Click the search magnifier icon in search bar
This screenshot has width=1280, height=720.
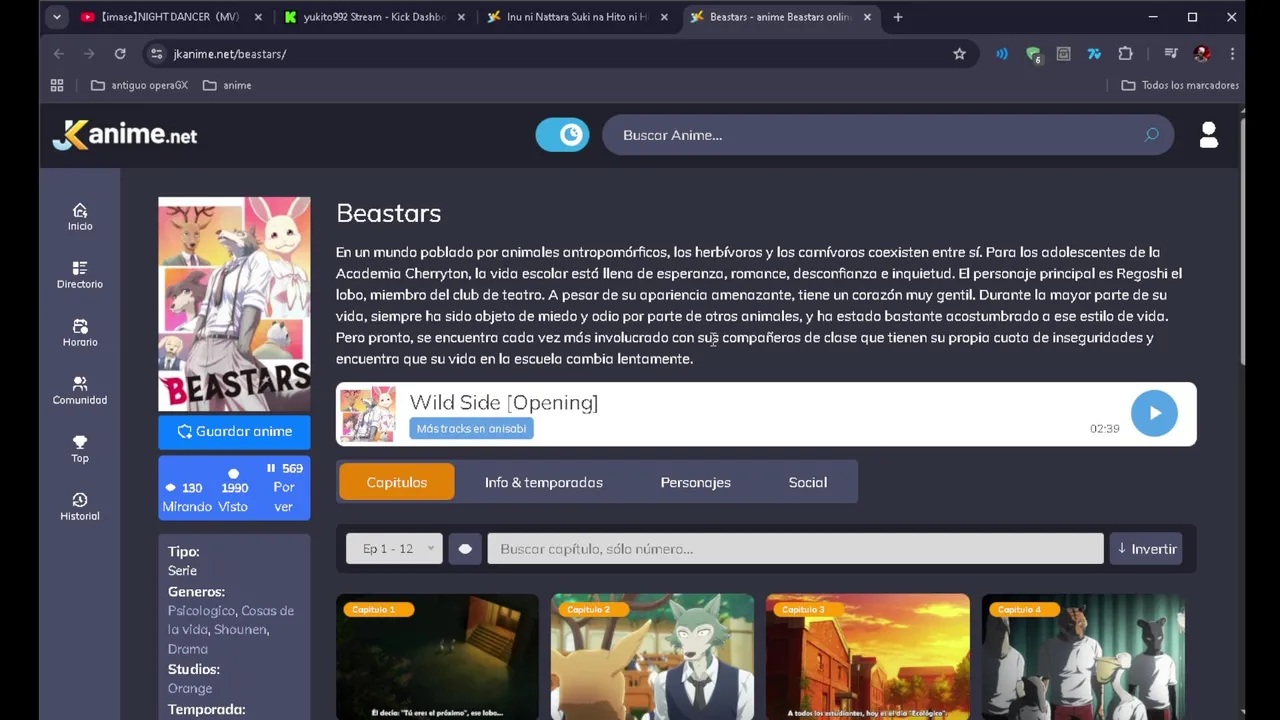[x=1151, y=135]
